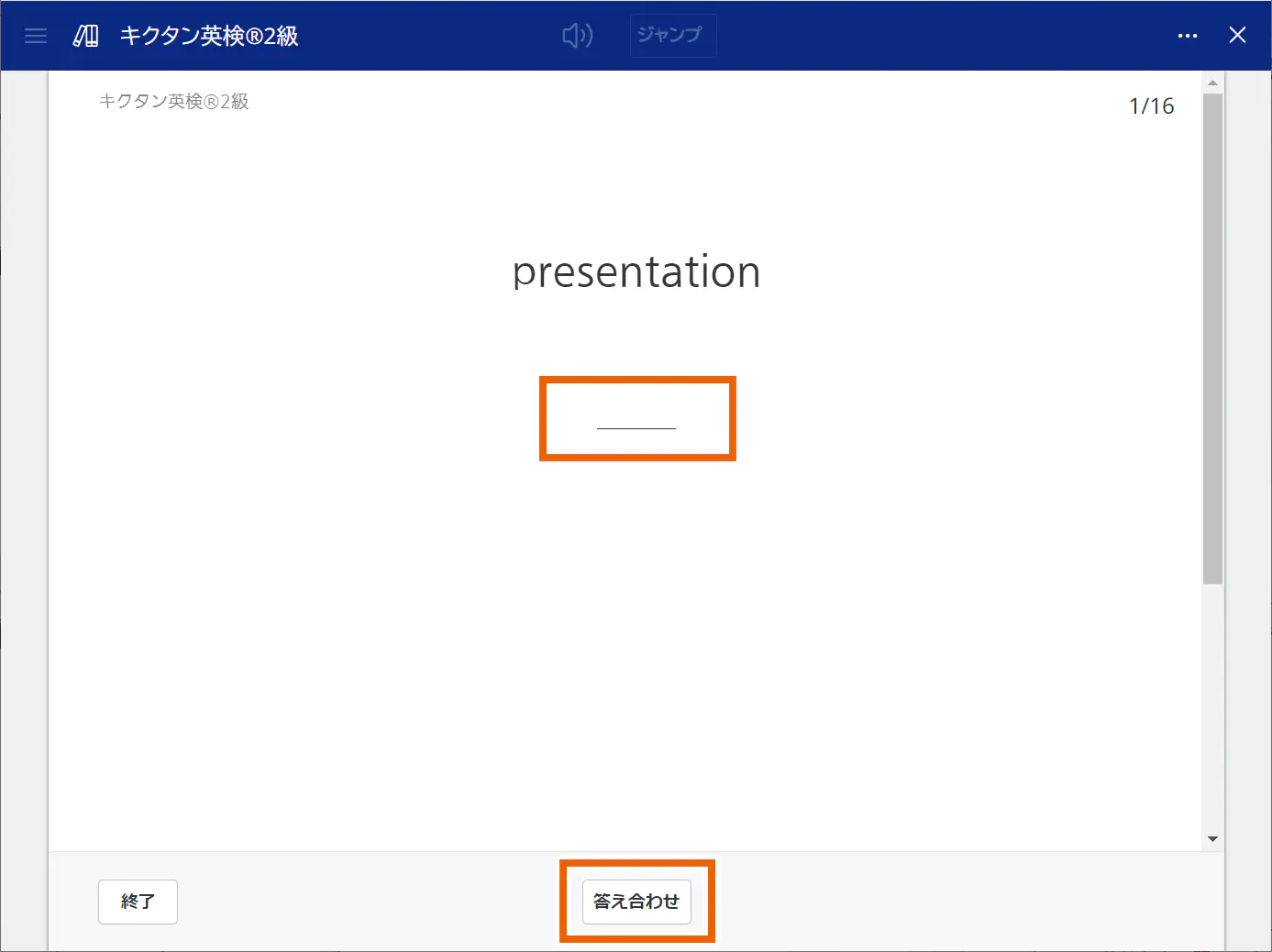Play pronunciation with the speaker icon
The height and width of the screenshot is (952, 1272).
coord(578,36)
